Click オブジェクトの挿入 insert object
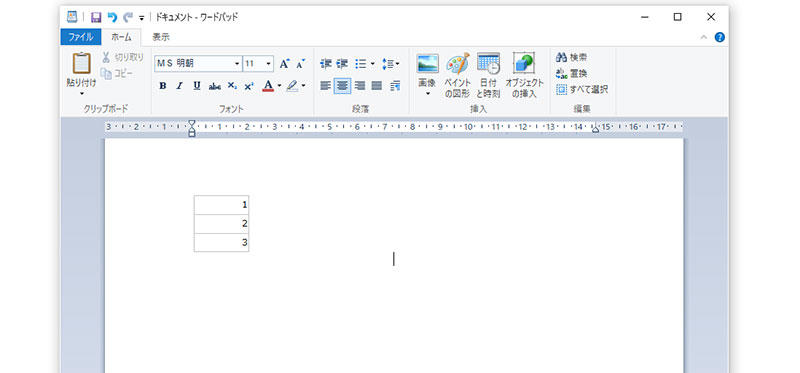The image size is (800, 373). [524, 75]
